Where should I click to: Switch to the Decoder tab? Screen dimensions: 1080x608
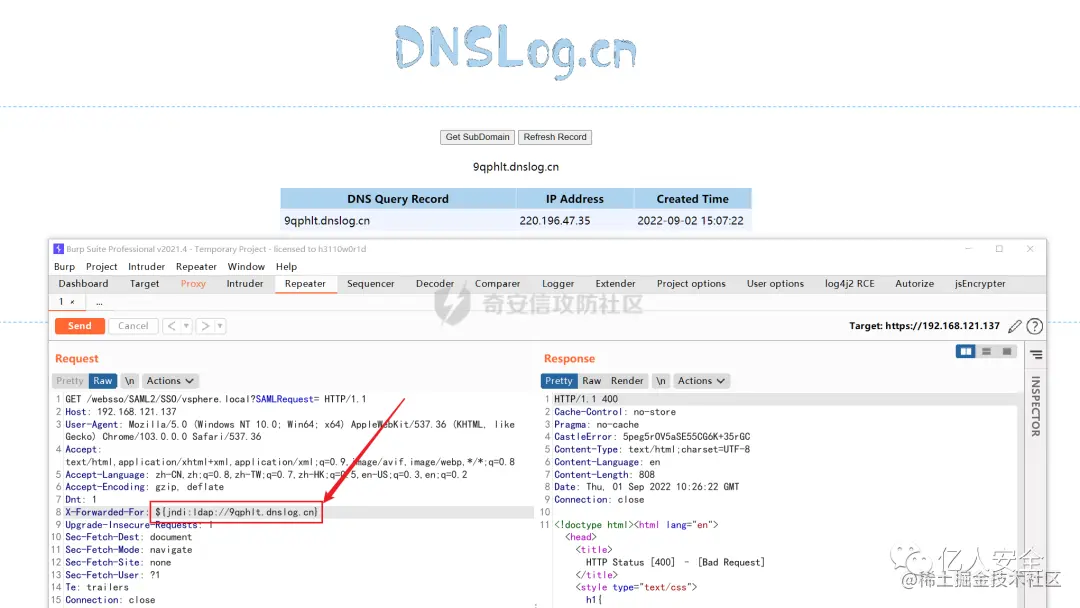click(x=435, y=284)
